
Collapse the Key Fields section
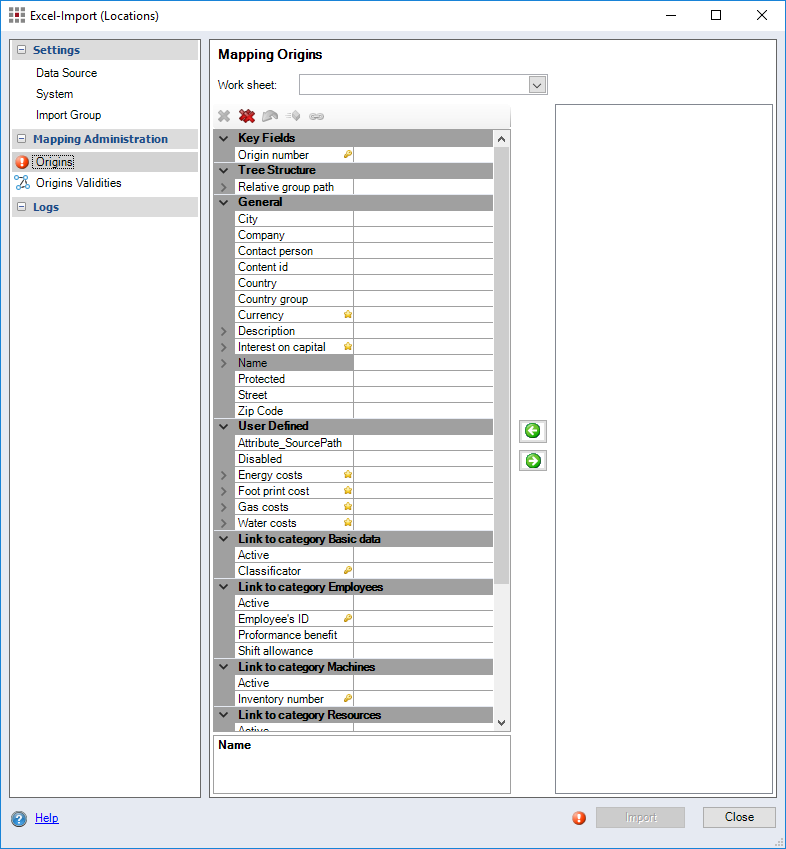pyautogui.click(x=224, y=139)
